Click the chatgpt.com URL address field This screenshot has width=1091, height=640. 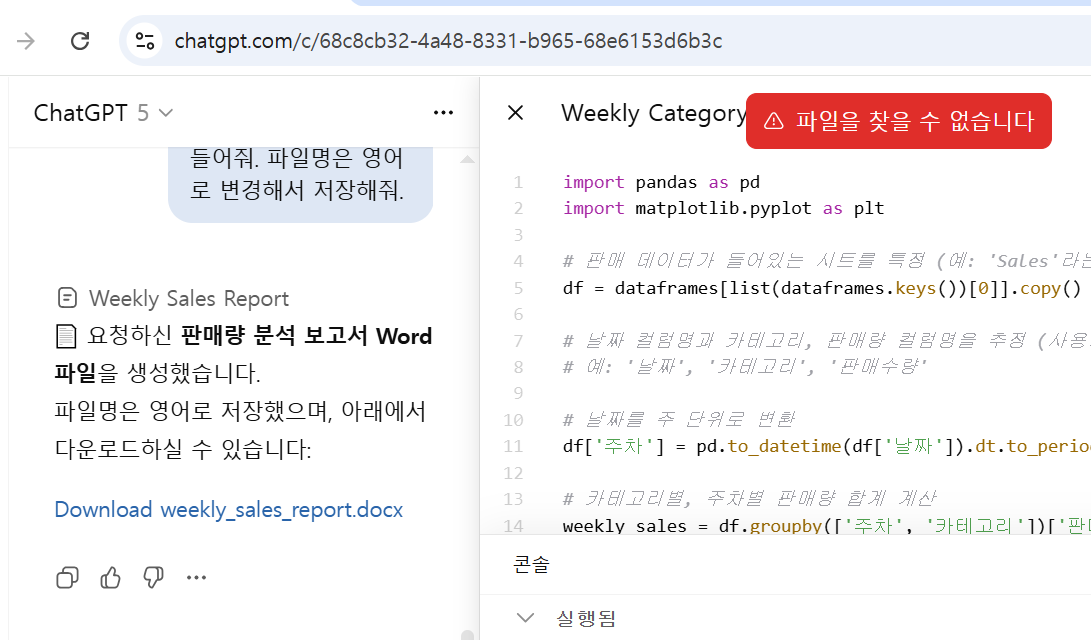pyautogui.click(x=448, y=41)
